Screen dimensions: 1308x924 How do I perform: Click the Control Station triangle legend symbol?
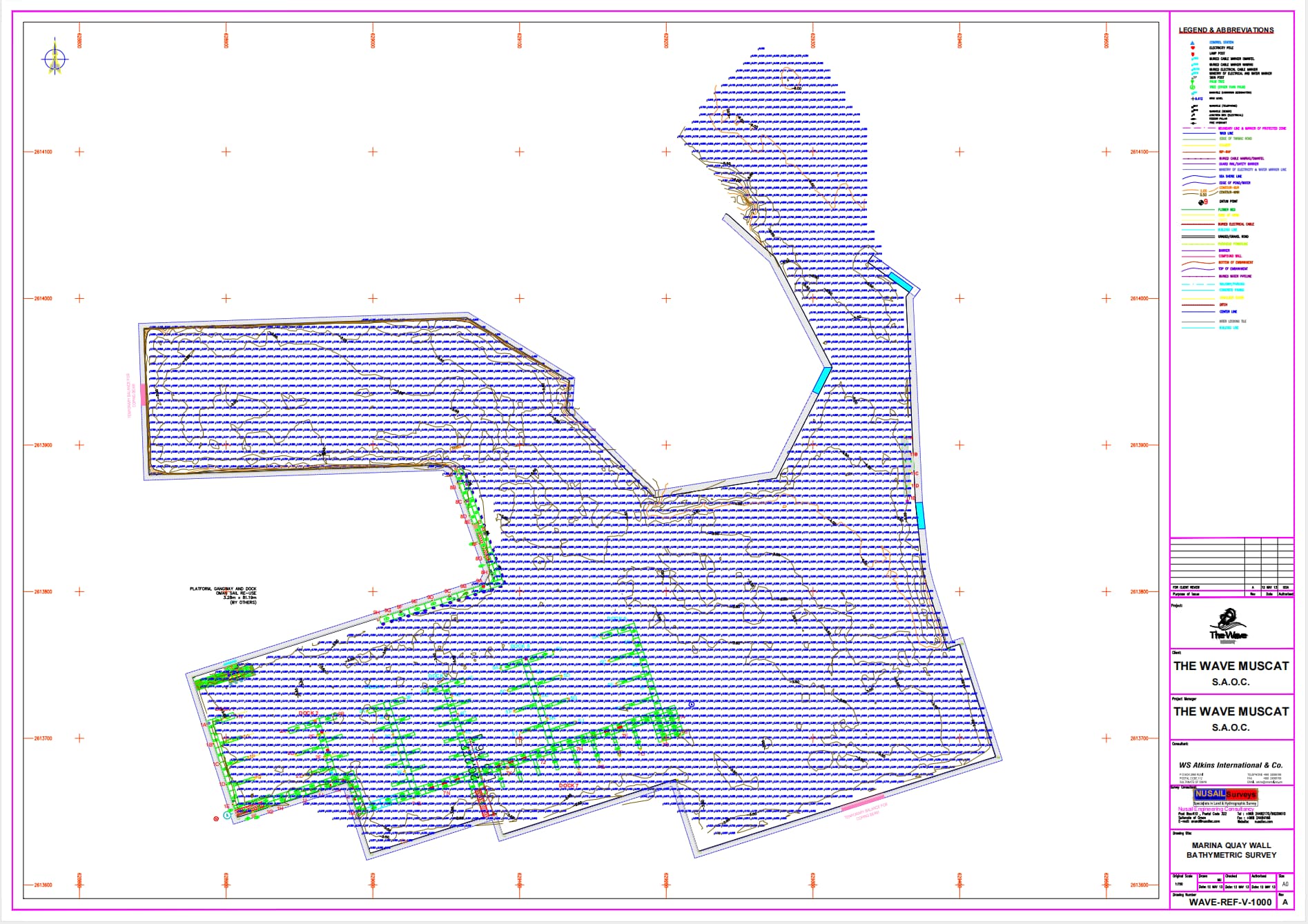pos(1192,43)
